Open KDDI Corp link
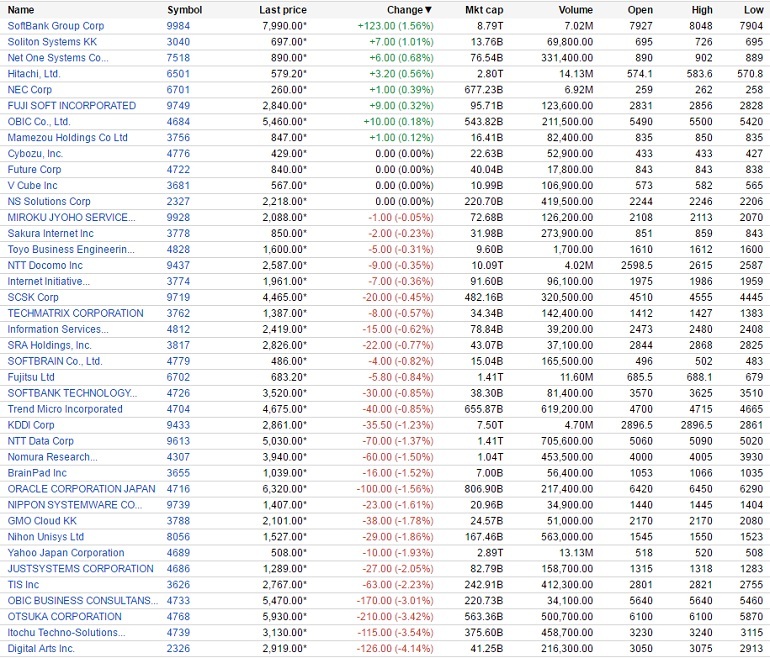Screen dimensions: 770x658 pos(31,425)
